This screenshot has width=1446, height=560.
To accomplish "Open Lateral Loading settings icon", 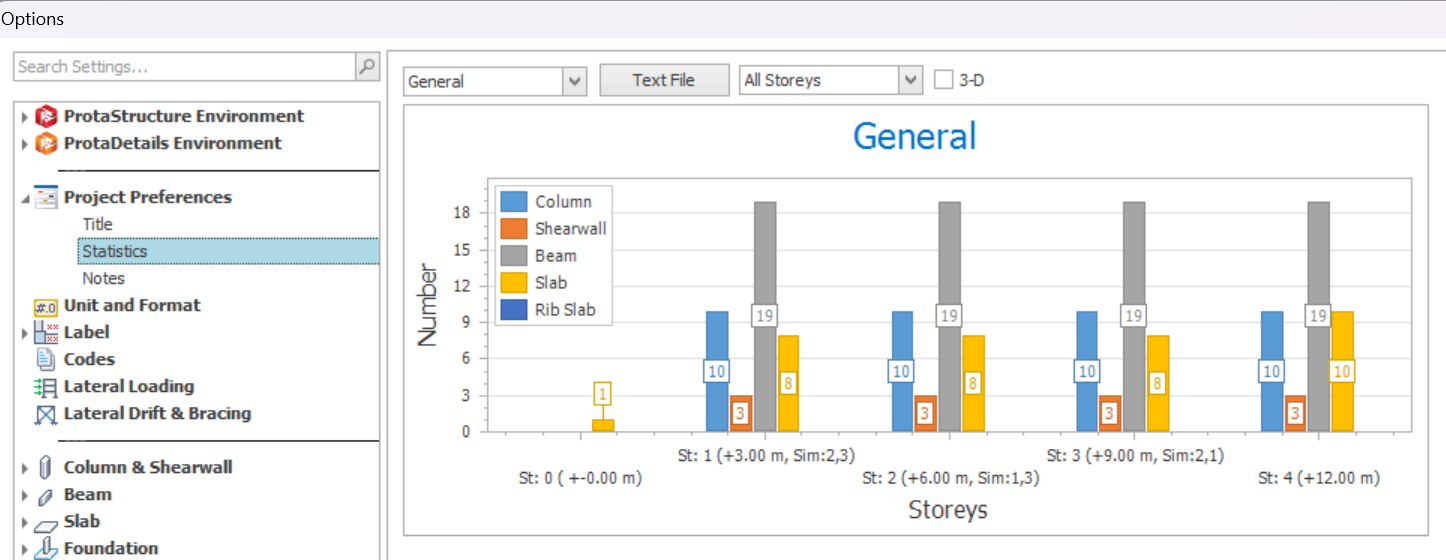I will [x=46, y=387].
